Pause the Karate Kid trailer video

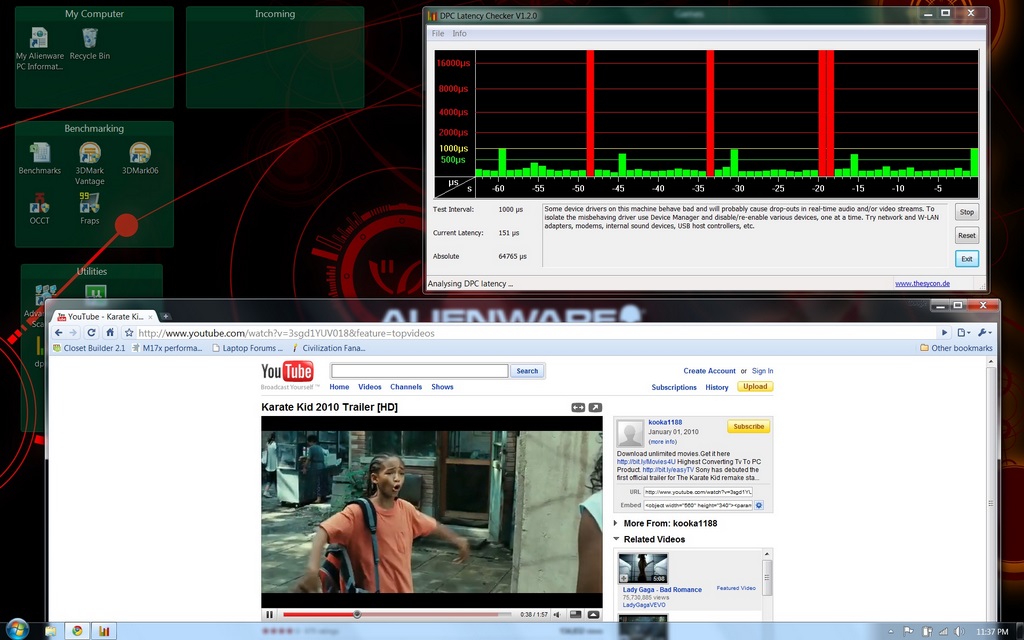(x=269, y=615)
